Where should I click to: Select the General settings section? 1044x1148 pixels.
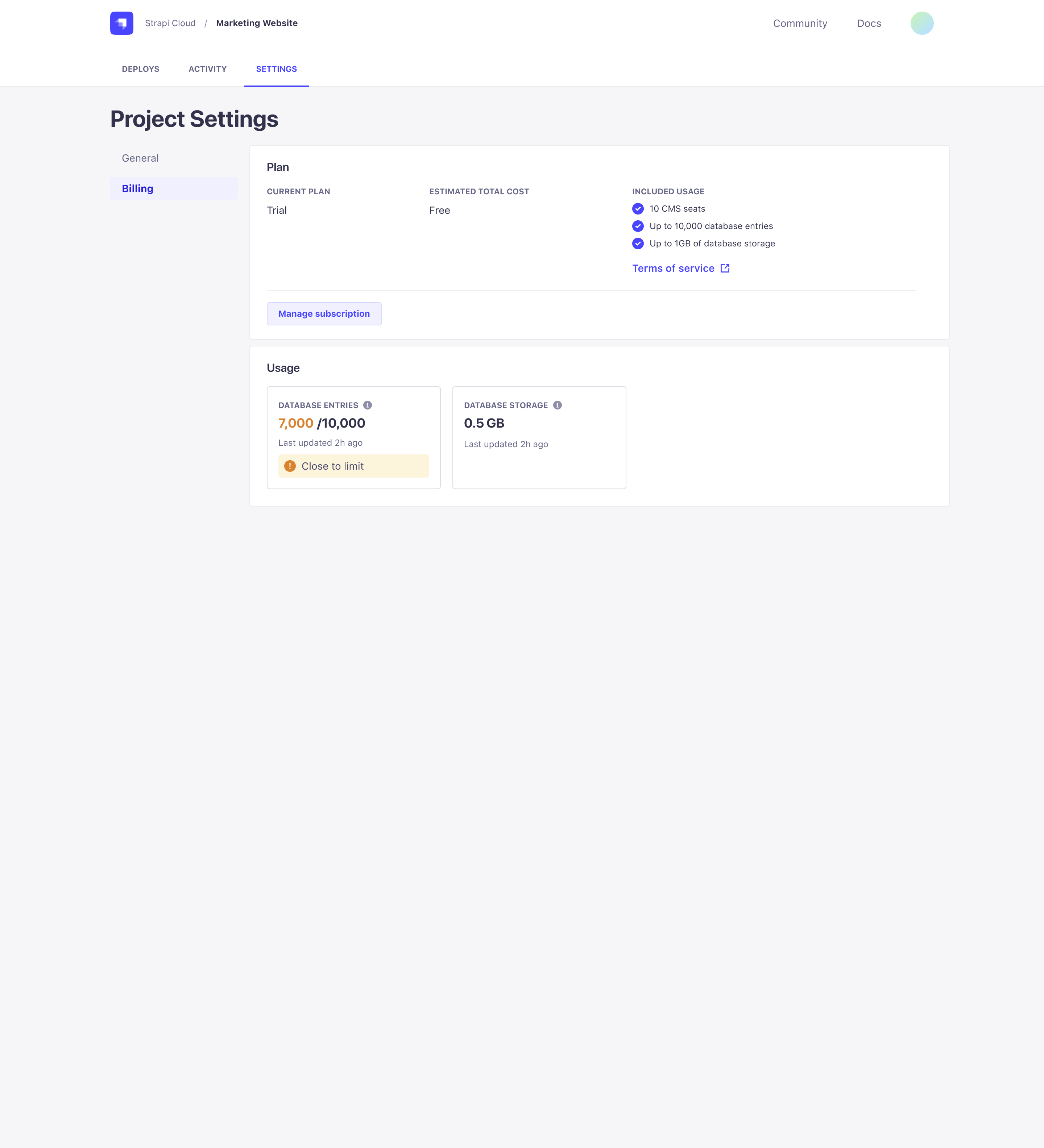[140, 158]
